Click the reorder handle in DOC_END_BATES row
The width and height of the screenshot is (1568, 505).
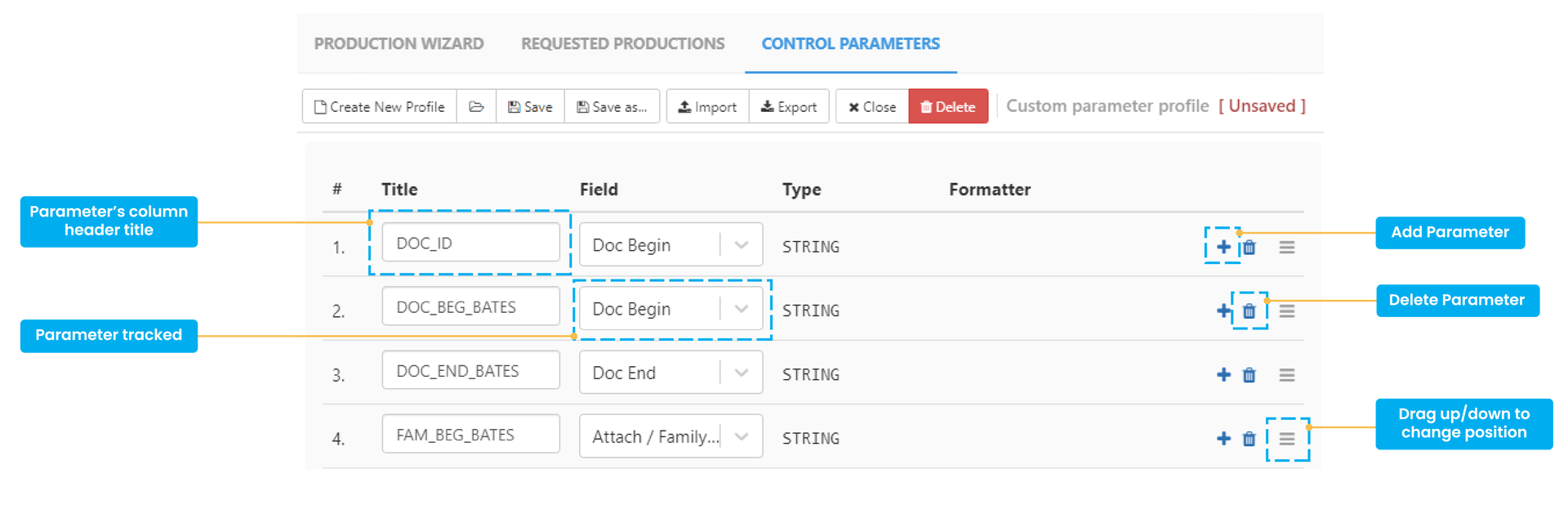pos(1287,374)
